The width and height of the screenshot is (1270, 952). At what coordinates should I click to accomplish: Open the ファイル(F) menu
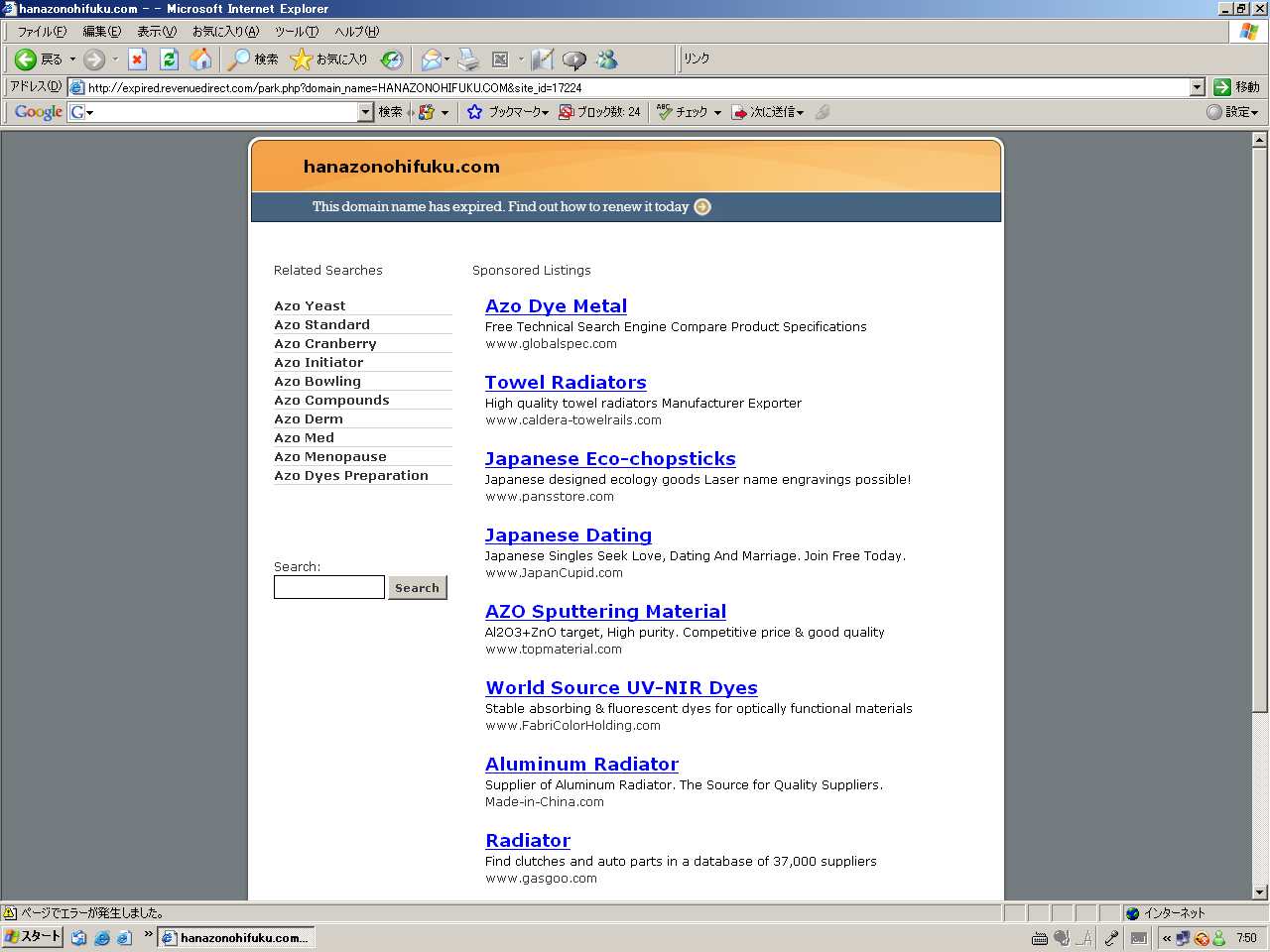point(42,32)
